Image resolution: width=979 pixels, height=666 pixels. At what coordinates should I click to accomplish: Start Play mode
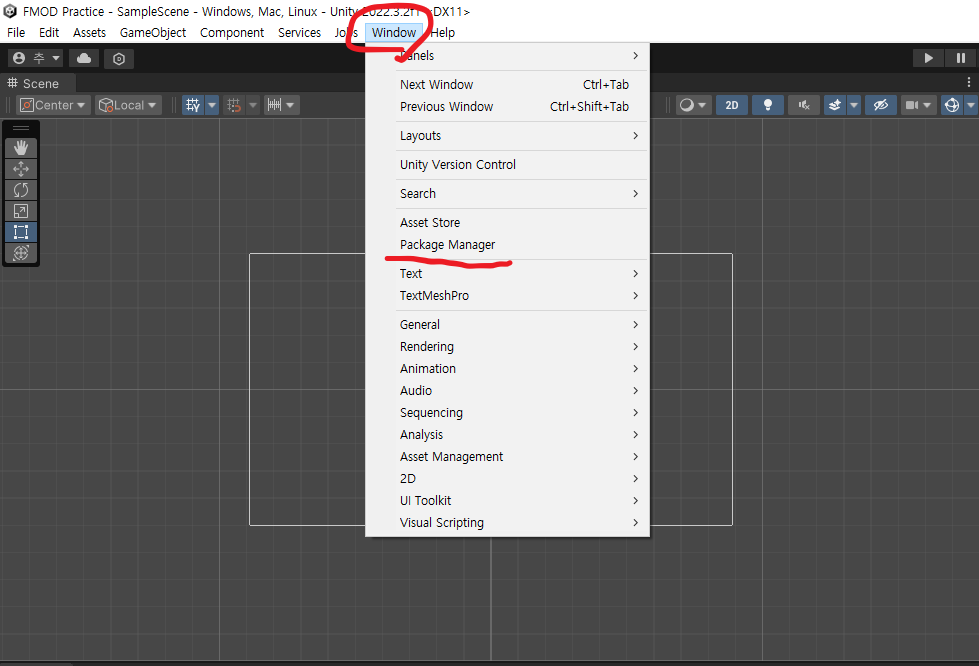click(x=928, y=58)
